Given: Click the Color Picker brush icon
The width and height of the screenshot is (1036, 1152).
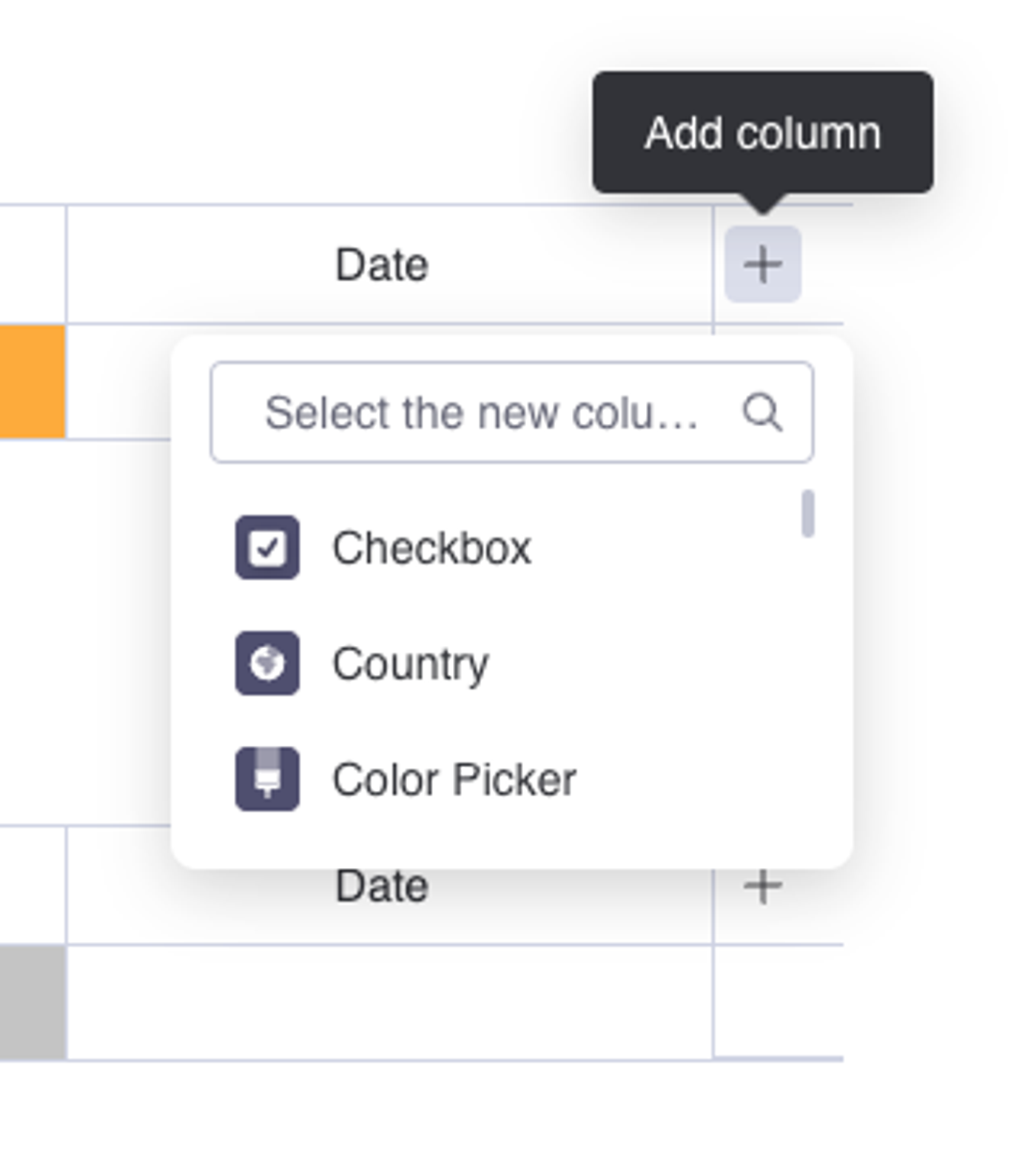Looking at the screenshot, I should tap(267, 779).
